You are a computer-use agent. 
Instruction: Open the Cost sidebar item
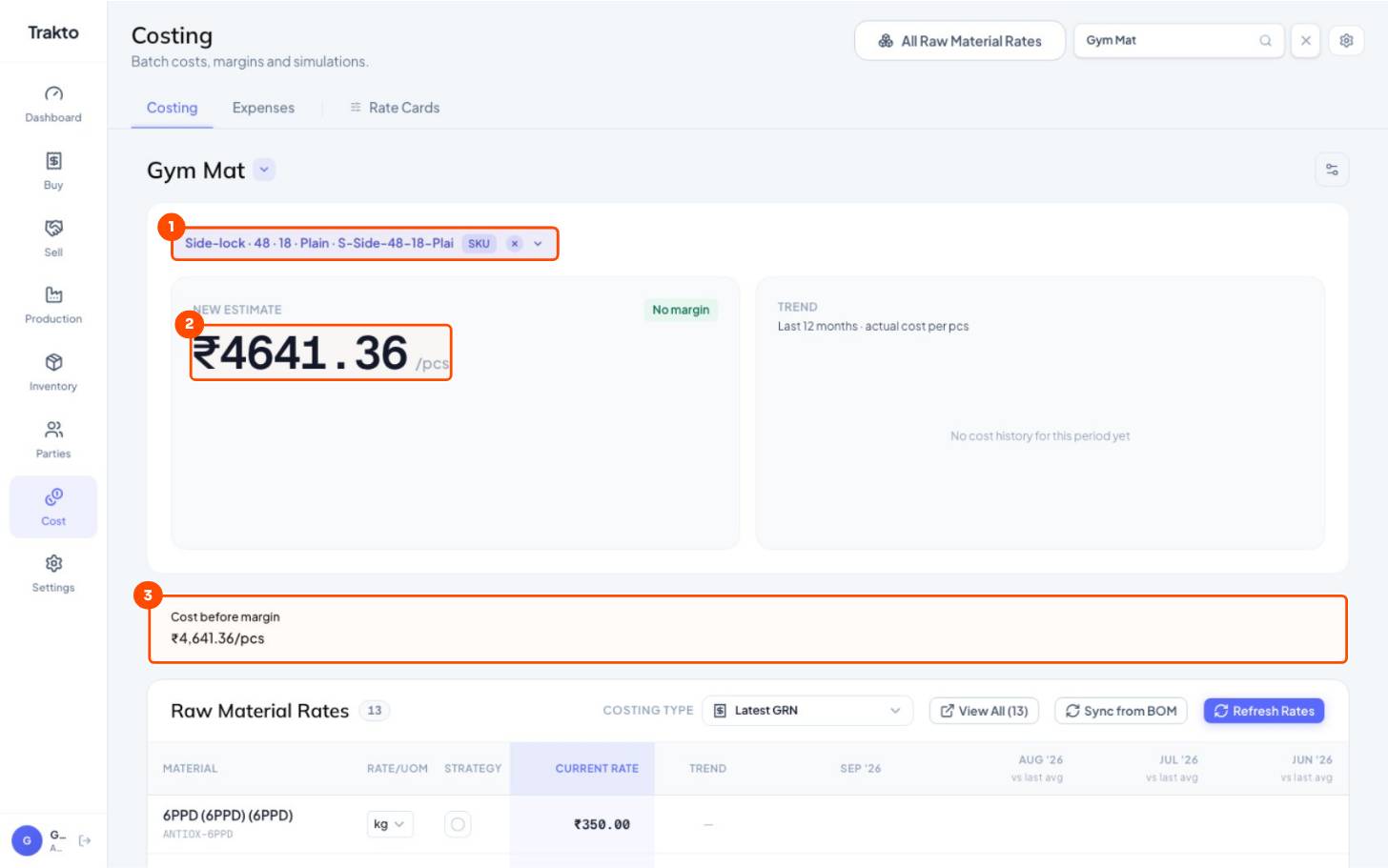(53, 507)
